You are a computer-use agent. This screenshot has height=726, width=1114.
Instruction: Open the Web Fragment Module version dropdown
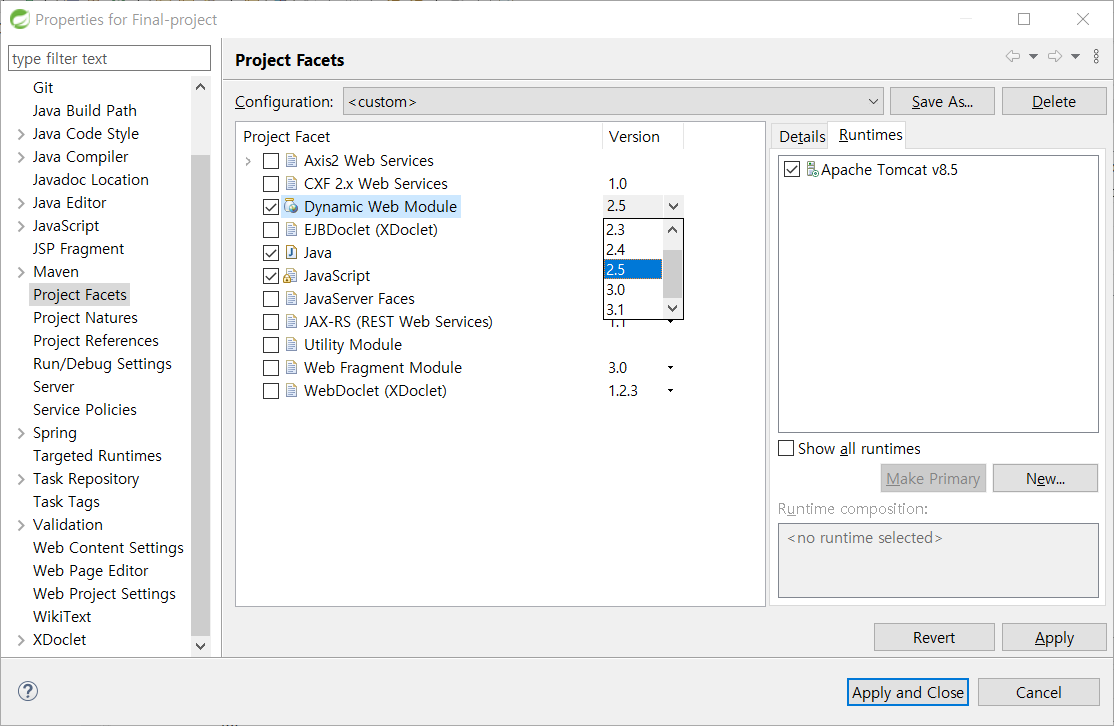coord(670,367)
